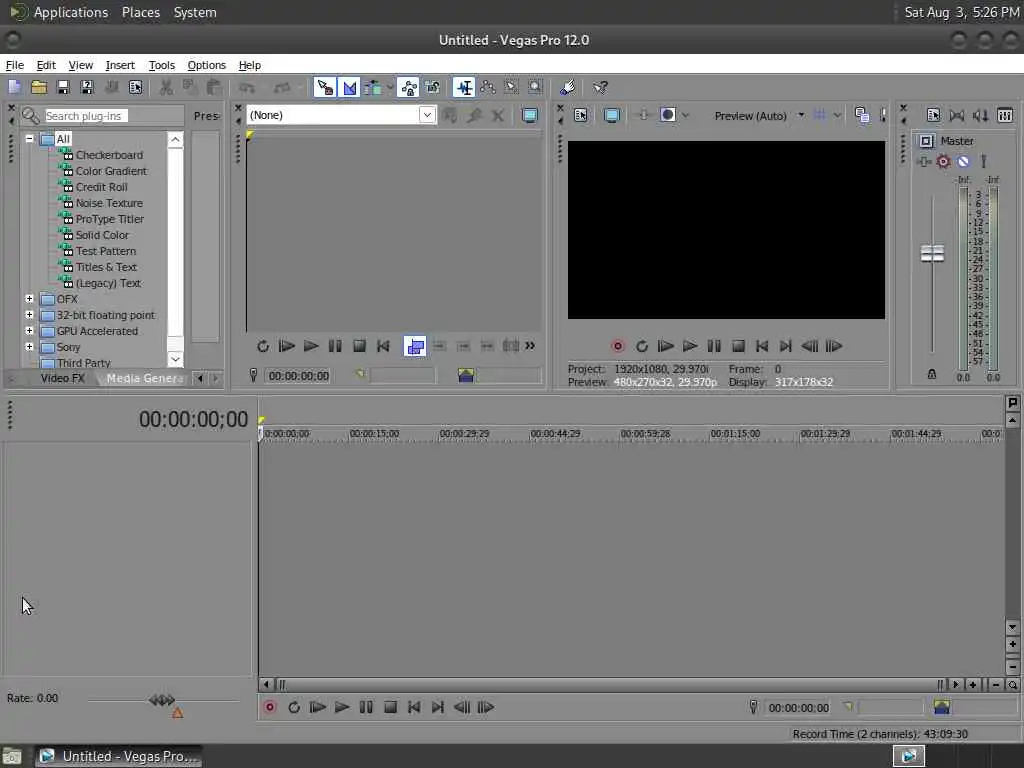Click the Master bus icon
The width and height of the screenshot is (1024, 768).
click(x=926, y=141)
